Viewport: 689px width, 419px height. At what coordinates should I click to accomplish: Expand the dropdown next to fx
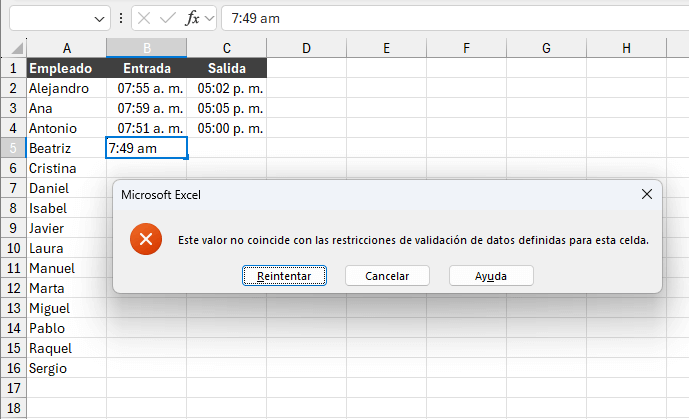210,18
